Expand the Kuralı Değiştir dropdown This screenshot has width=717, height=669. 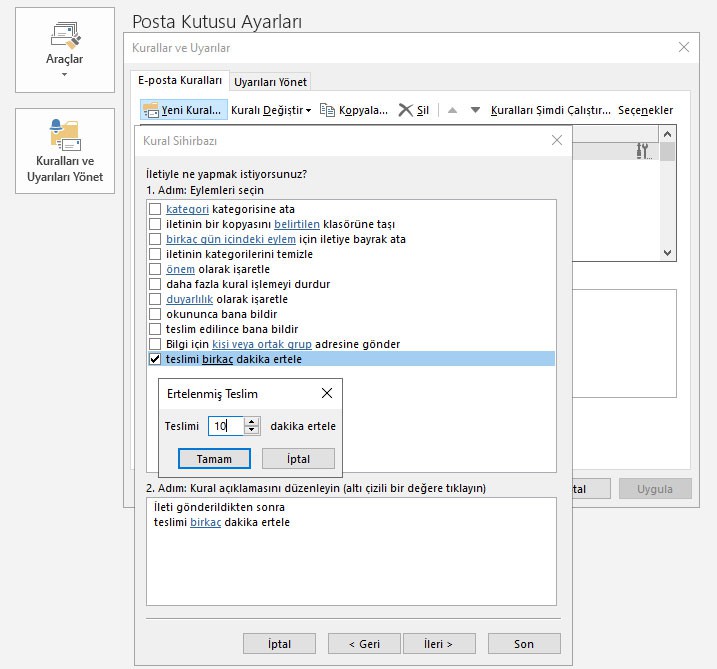pyautogui.click(x=271, y=110)
